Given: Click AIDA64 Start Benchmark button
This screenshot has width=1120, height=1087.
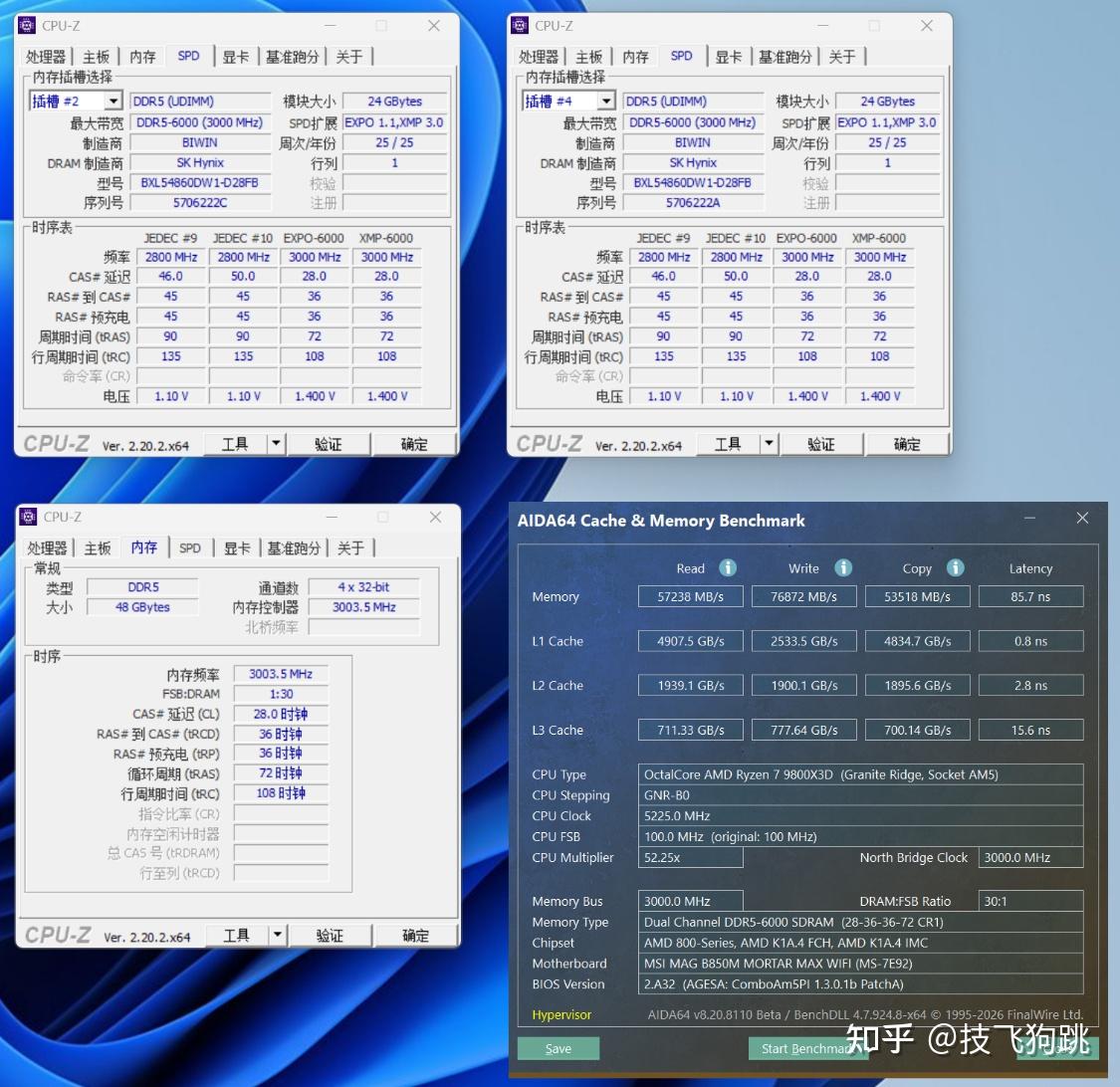Looking at the screenshot, I should [x=807, y=1048].
